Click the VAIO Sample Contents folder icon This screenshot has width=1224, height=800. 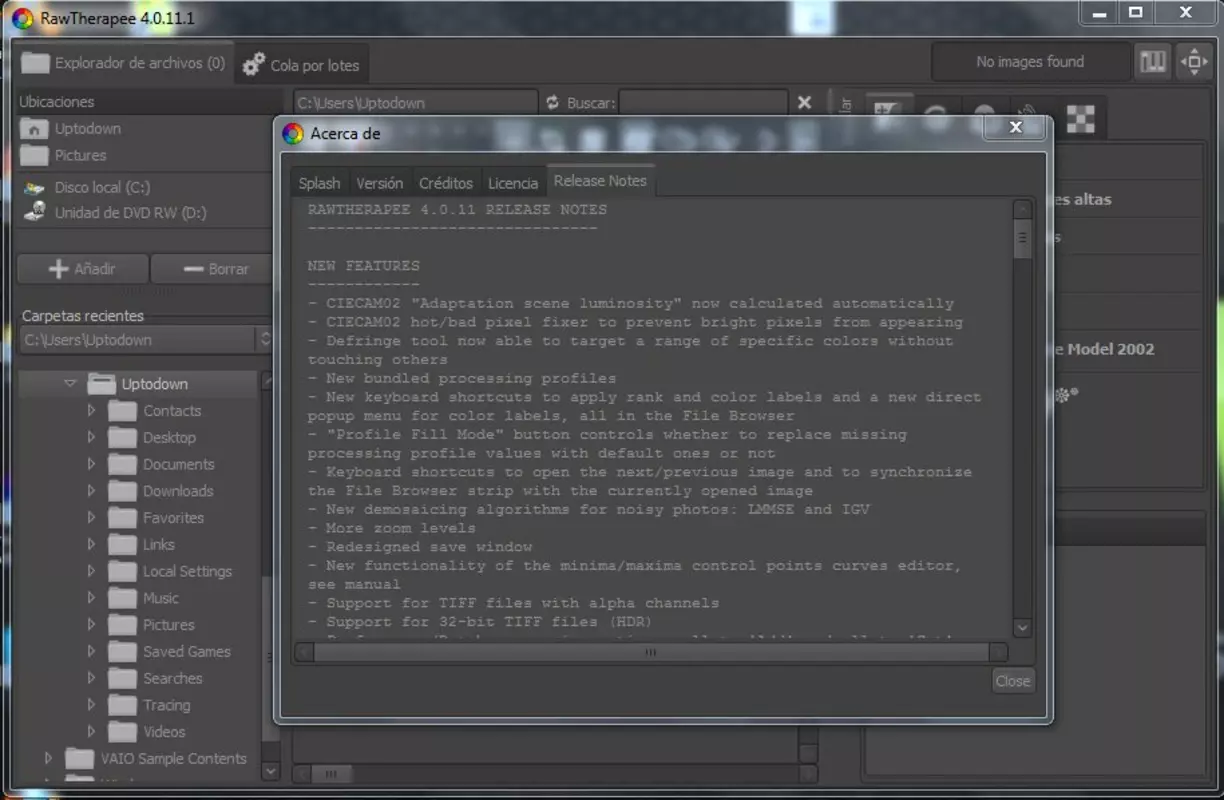coord(79,758)
